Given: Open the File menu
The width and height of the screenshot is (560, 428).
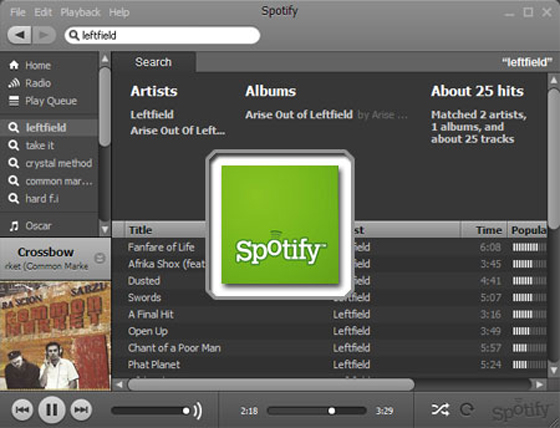Looking at the screenshot, I should (18, 13).
